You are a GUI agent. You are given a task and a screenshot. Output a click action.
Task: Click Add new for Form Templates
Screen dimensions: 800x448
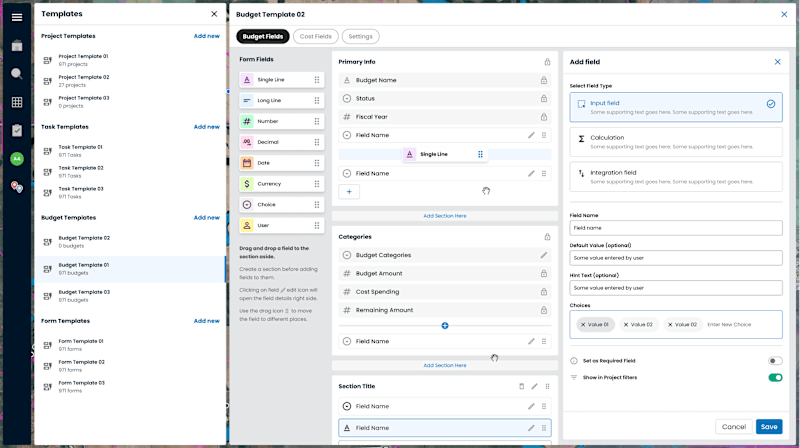coord(207,321)
